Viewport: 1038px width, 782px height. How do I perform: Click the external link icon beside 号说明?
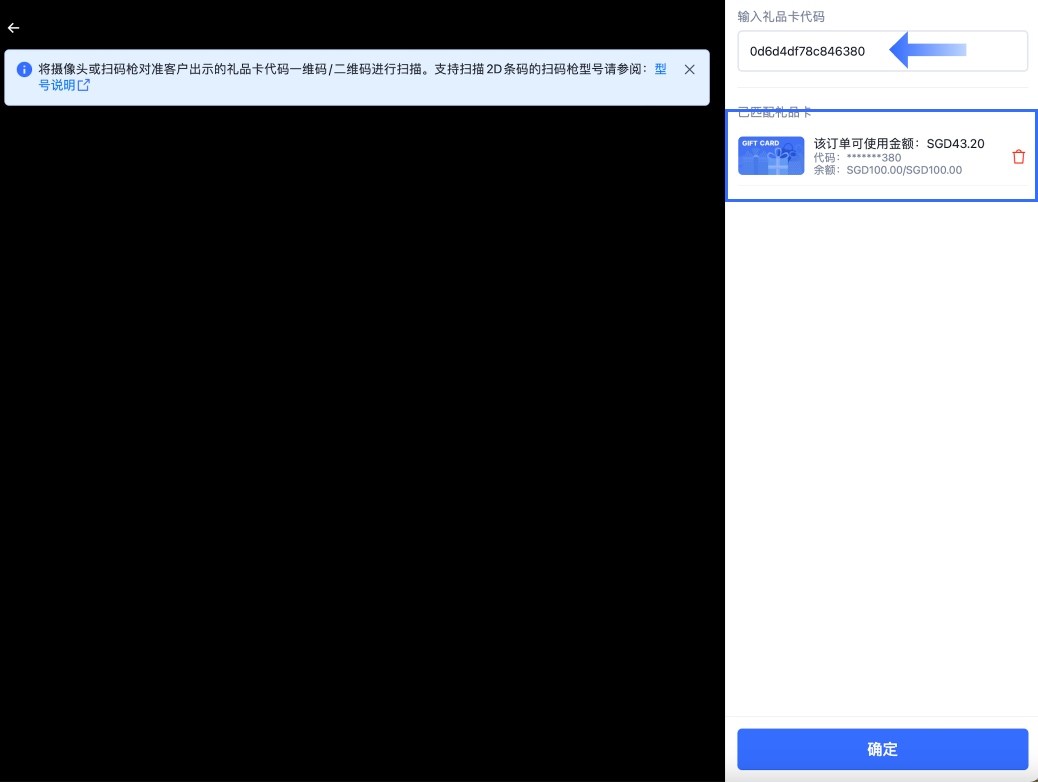point(83,85)
